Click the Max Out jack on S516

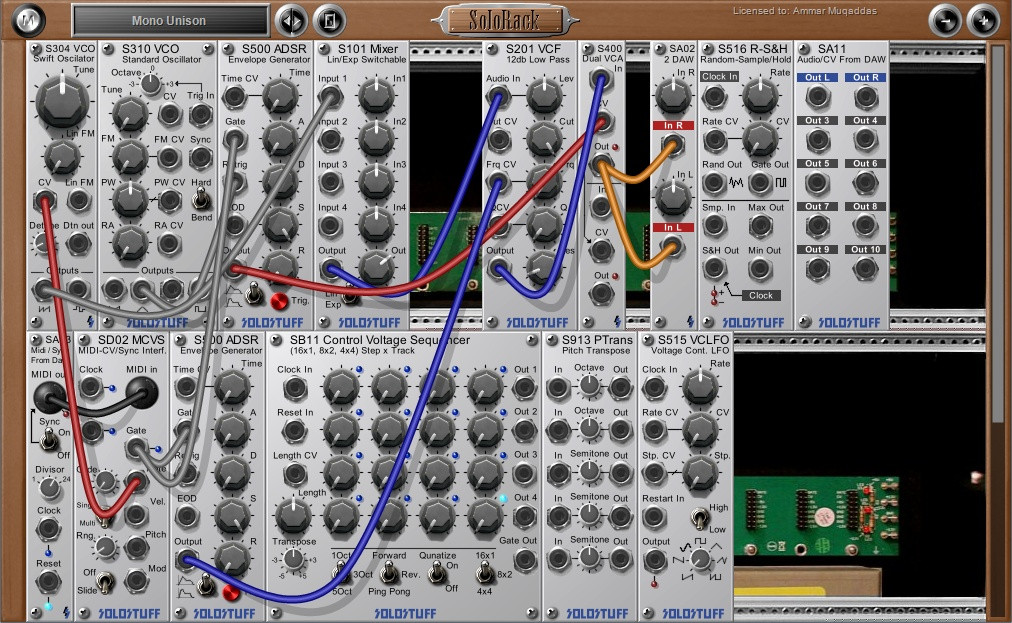tap(760, 227)
